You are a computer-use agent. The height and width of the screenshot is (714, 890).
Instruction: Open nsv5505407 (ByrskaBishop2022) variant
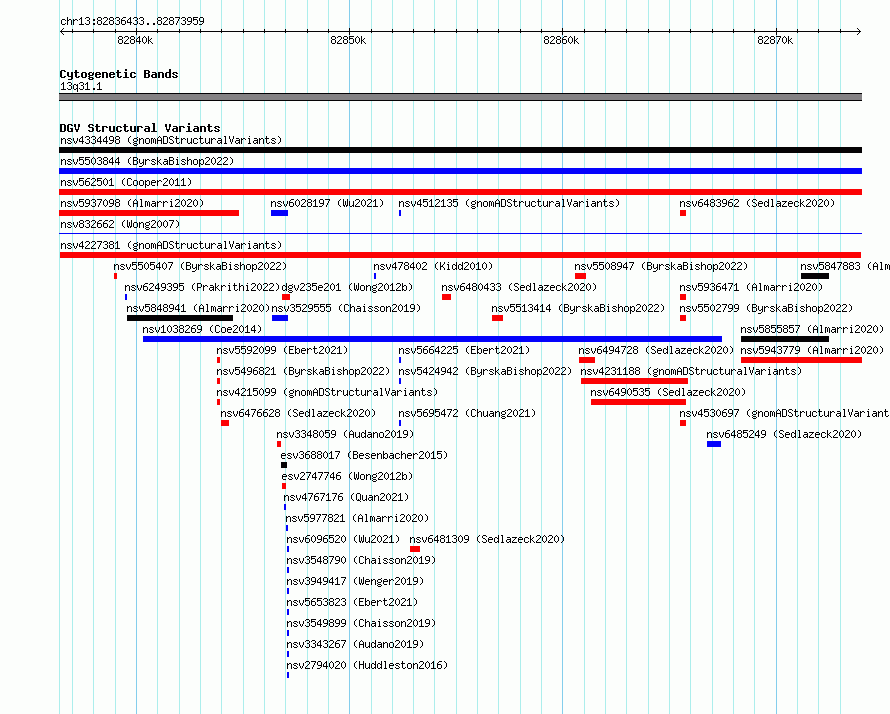(x=200, y=266)
